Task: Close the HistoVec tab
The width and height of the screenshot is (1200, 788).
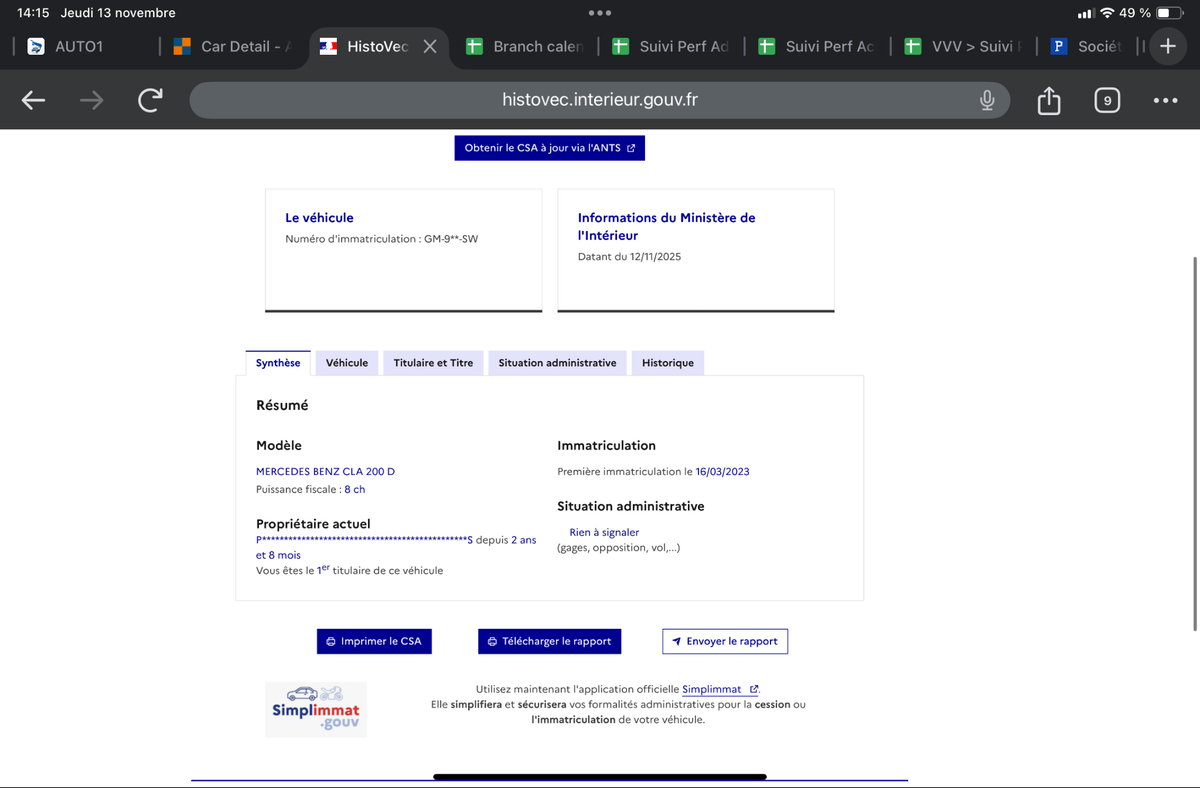Action: tap(429, 46)
